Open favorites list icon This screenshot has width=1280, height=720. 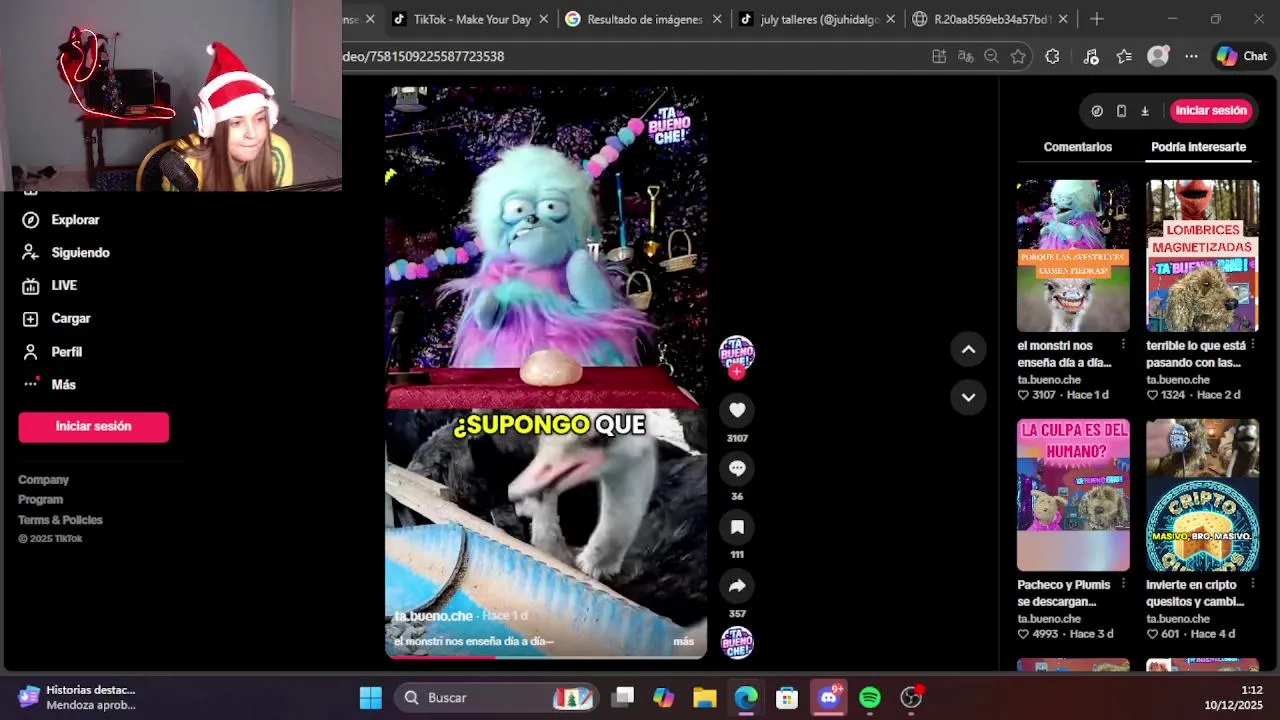coord(1124,57)
